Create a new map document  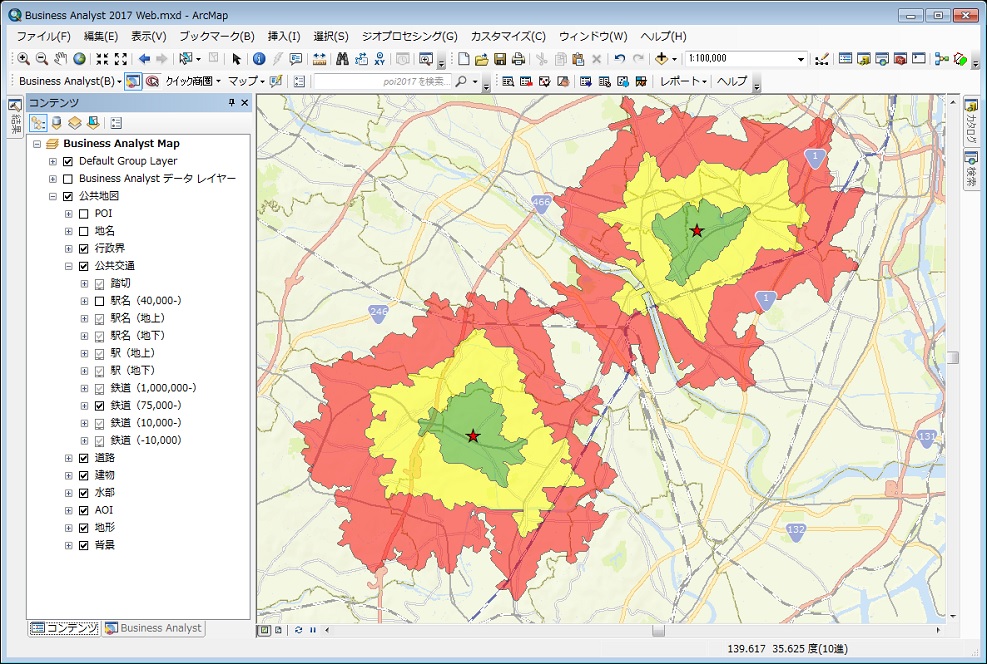(x=463, y=59)
